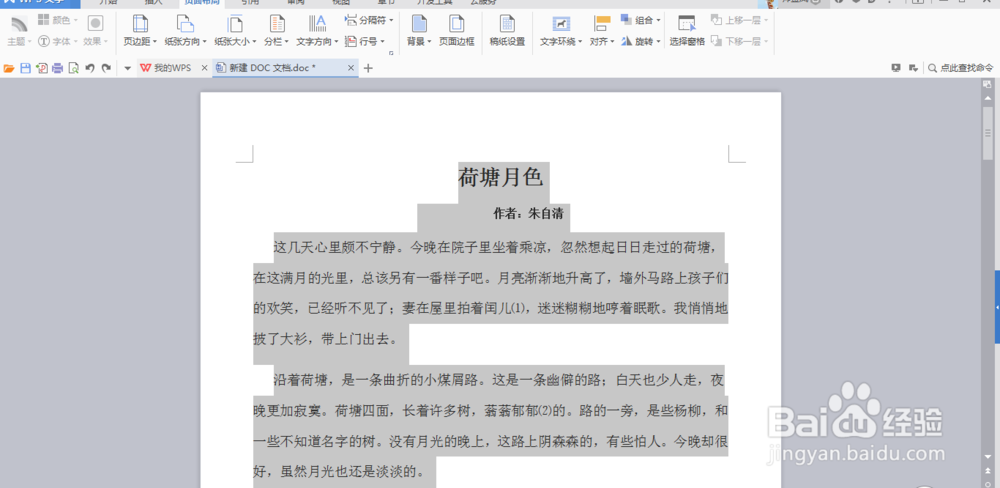This screenshot has height=488, width=1000.
Task: Redo the last action
Action: pos(107,68)
